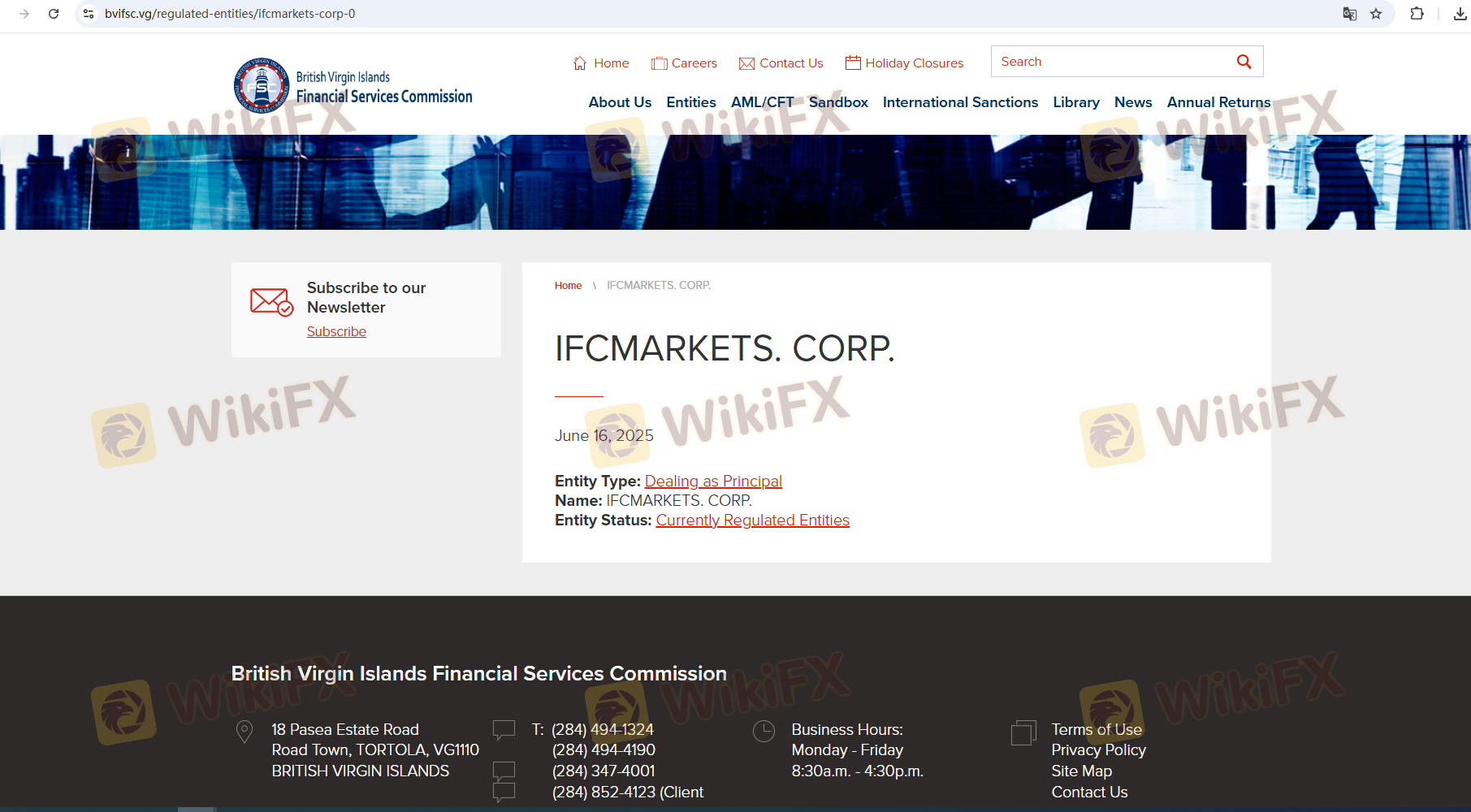Open Terms of Use in footer
The image size is (1471, 812).
pos(1097,730)
